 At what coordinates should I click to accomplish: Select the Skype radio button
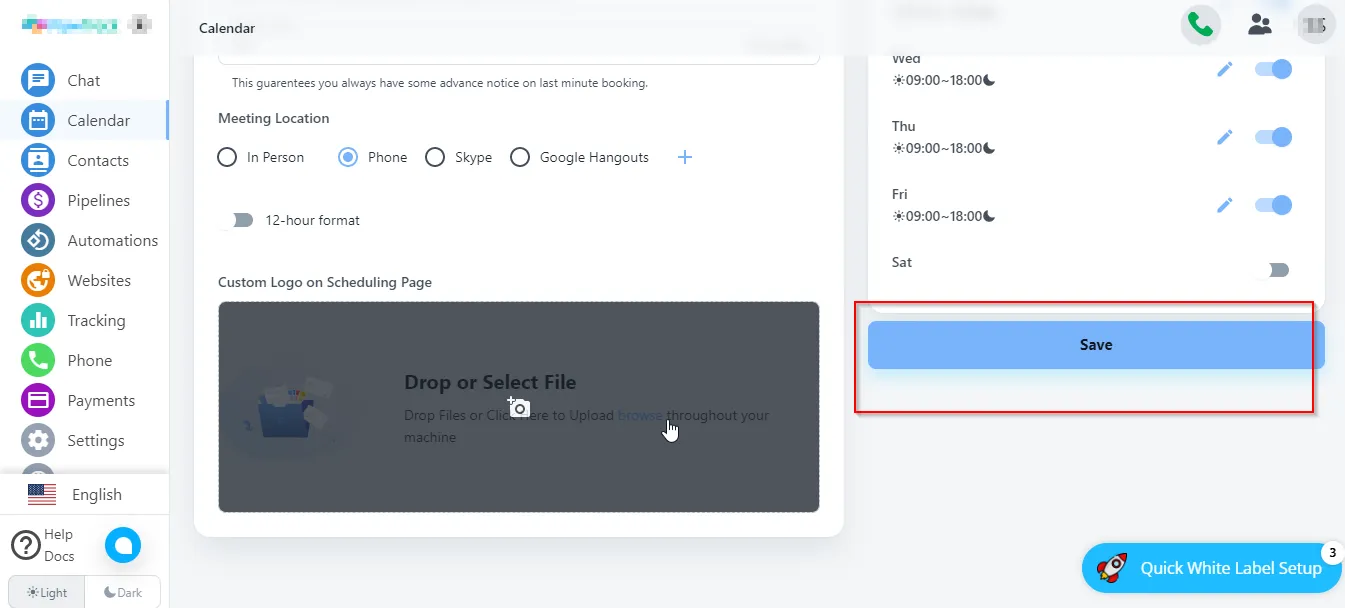(435, 157)
